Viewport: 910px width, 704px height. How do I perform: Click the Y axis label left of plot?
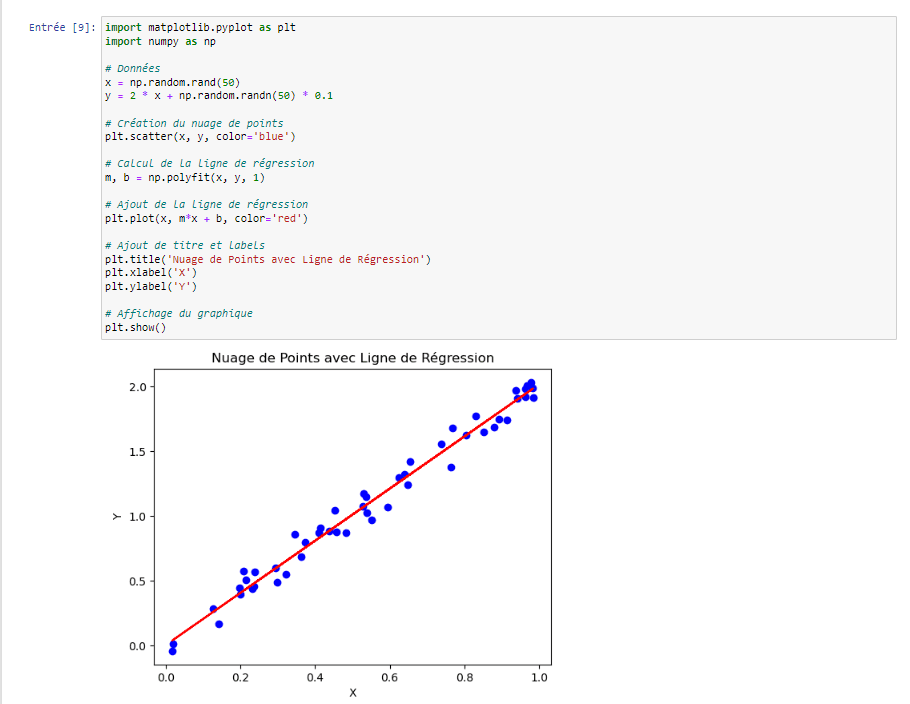click(x=116, y=516)
